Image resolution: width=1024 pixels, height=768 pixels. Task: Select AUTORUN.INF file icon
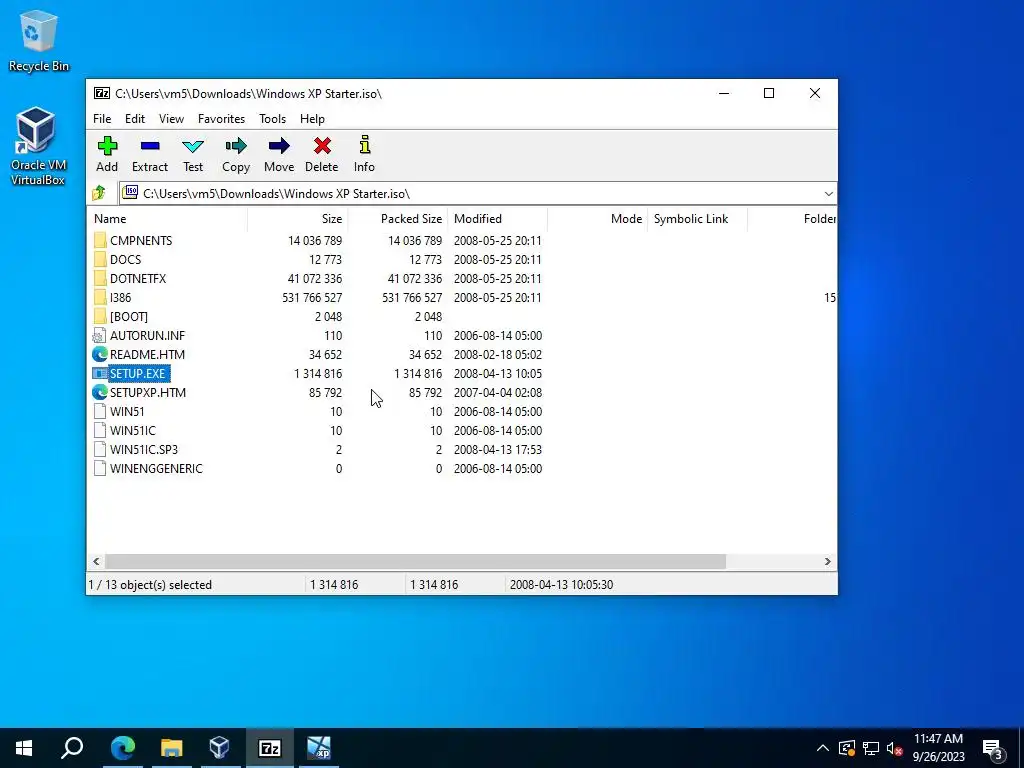coord(99,336)
